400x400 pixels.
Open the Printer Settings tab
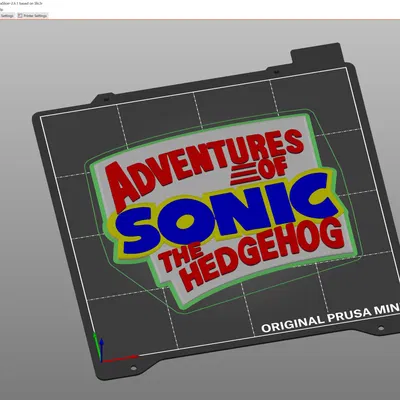(x=32, y=16)
